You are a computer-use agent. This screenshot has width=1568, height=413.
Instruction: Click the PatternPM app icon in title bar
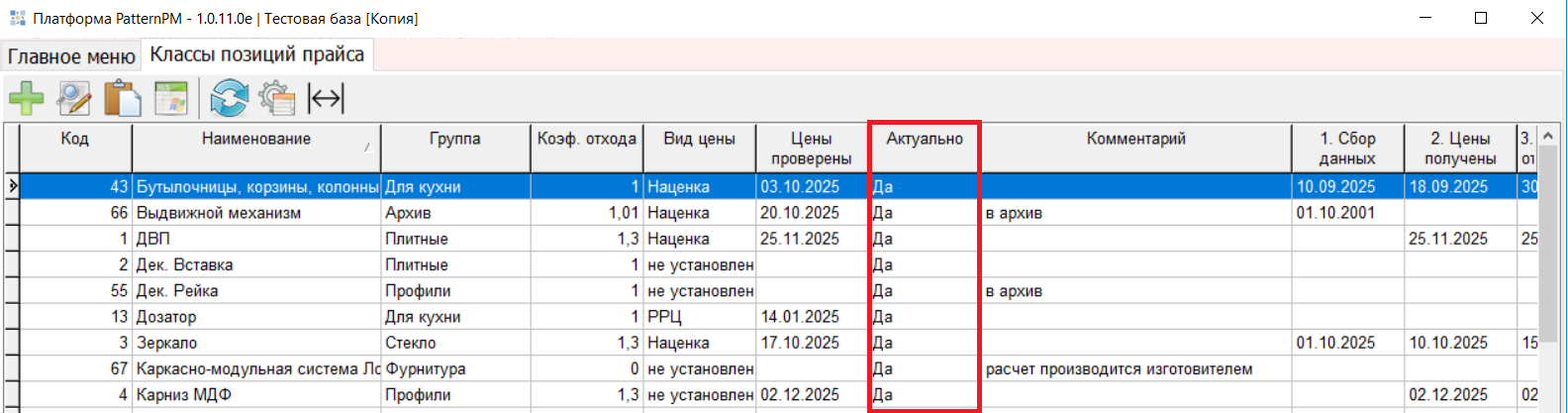(x=17, y=18)
